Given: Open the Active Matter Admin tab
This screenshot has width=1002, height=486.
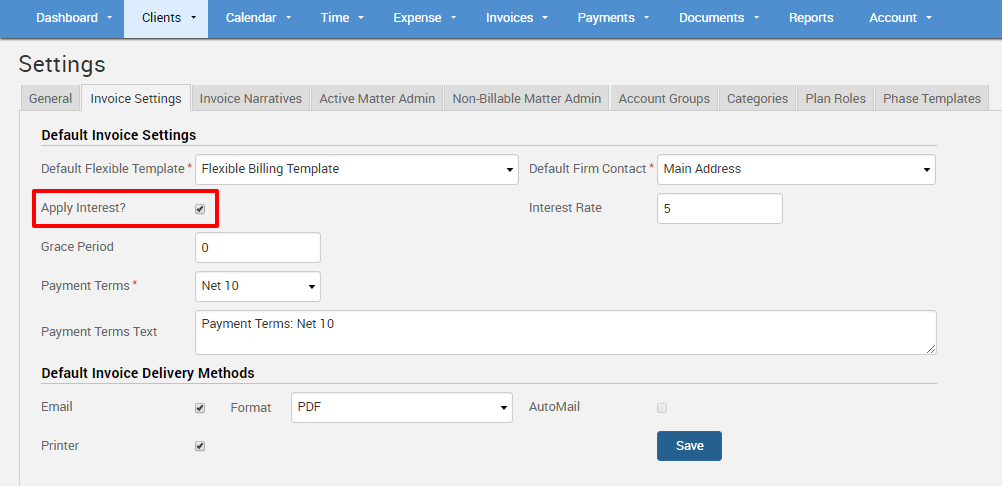Looking at the screenshot, I should (377, 98).
